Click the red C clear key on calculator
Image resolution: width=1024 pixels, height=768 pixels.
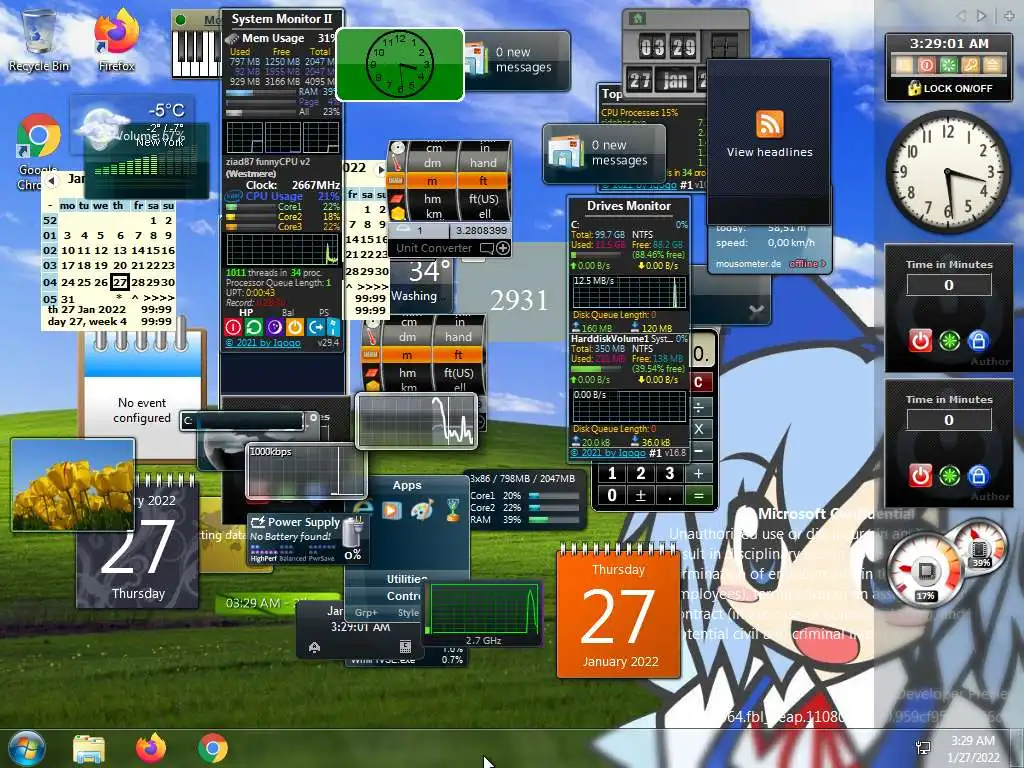[699, 383]
